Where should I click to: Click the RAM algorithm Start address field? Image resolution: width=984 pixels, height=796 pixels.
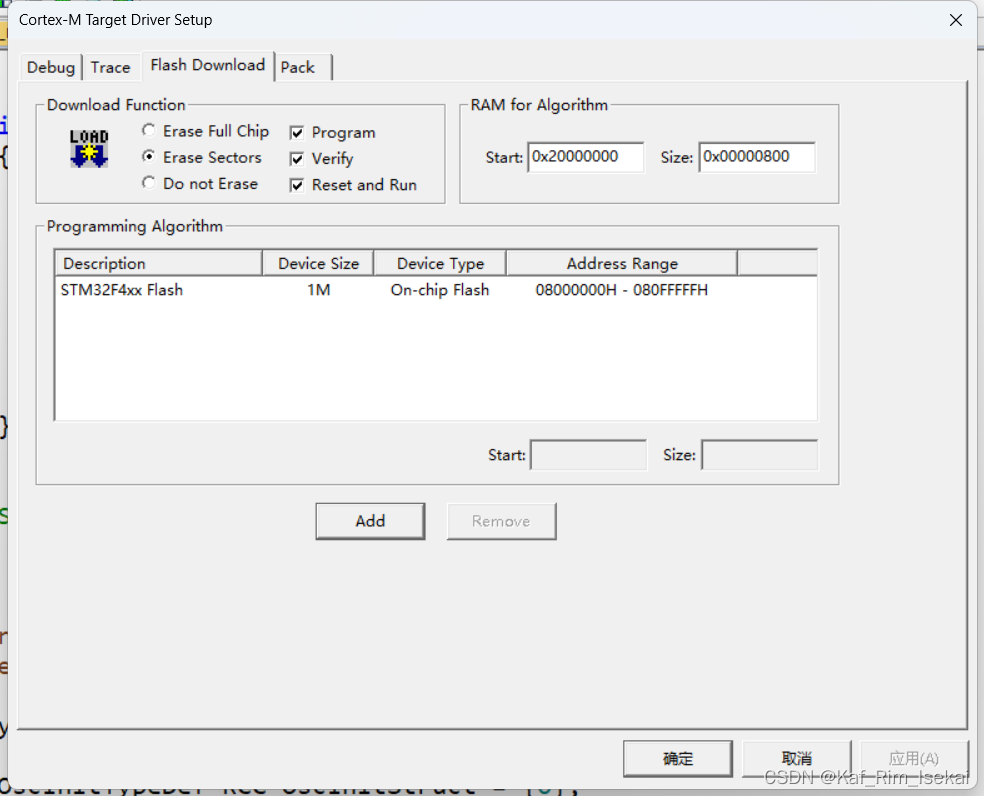pyautogui.click(x=585, y=157)
